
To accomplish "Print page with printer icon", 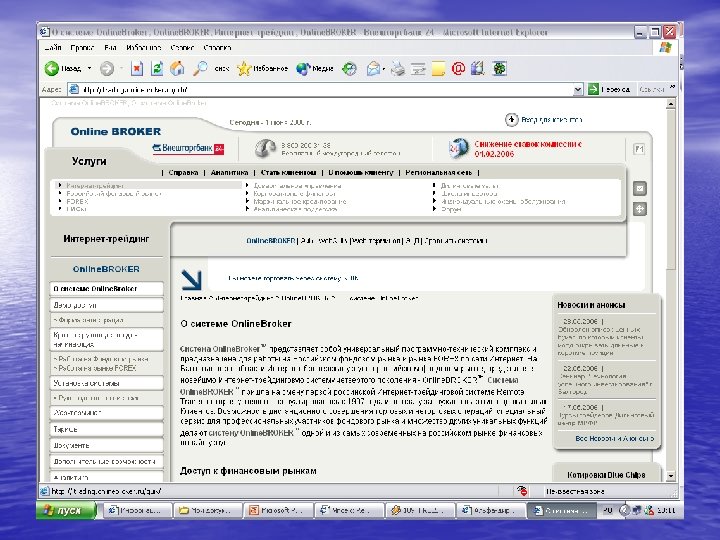I will point(398,69).
